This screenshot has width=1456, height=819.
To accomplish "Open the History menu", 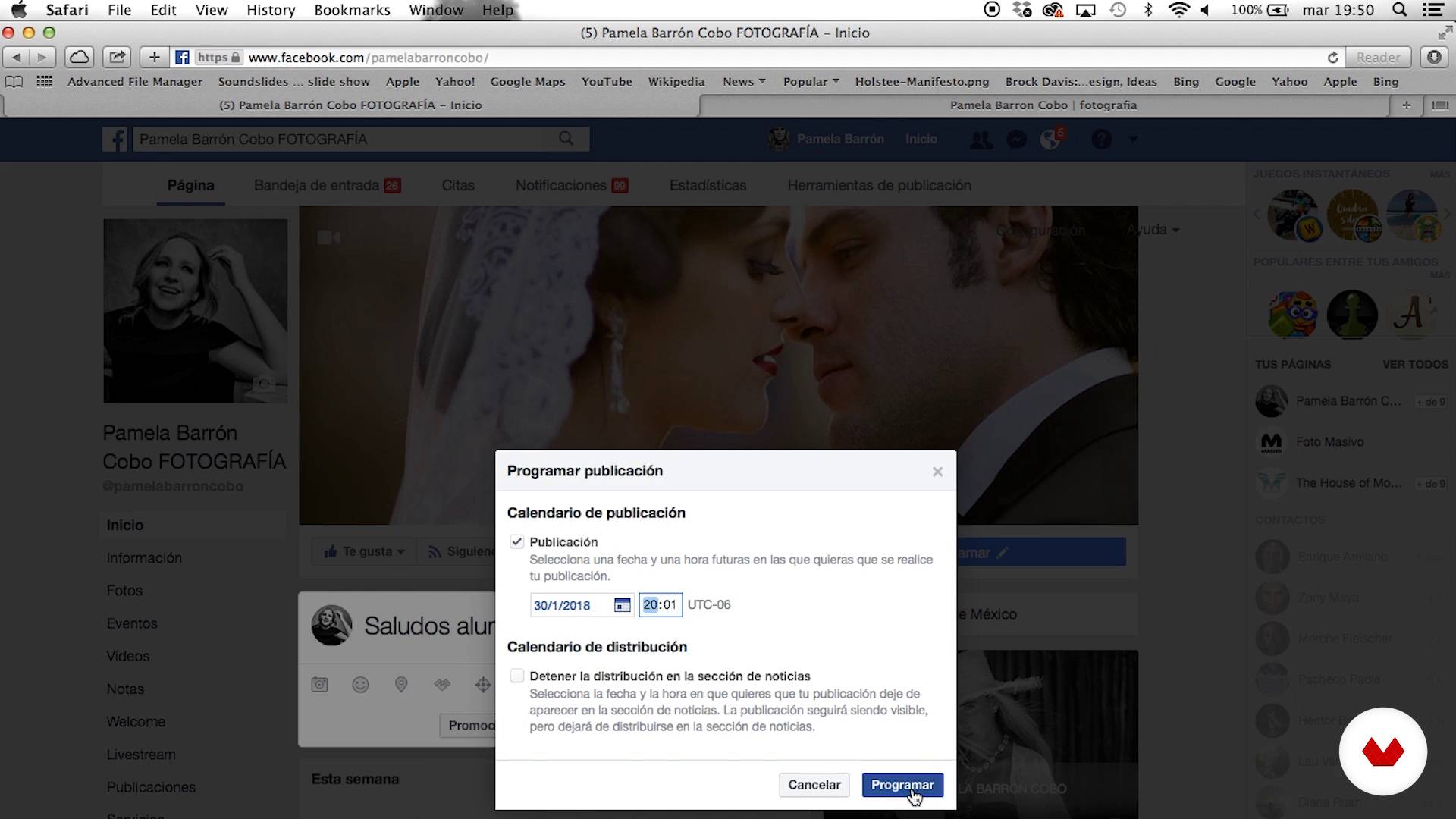I will coord(271,10).
